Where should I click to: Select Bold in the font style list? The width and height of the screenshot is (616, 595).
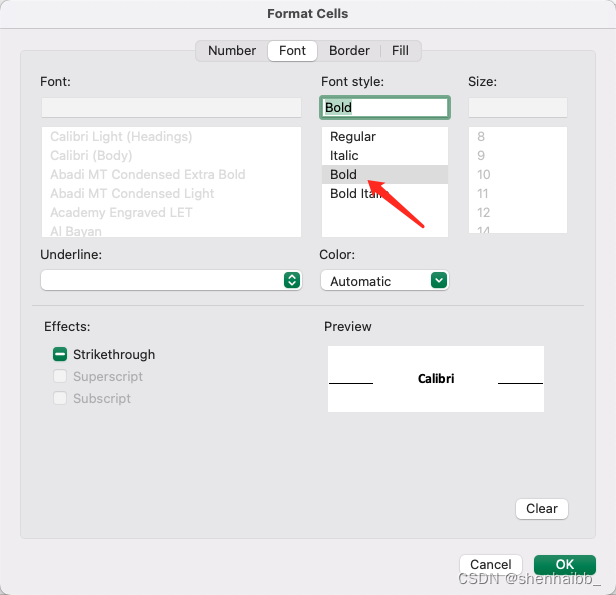tap(385, 174)
